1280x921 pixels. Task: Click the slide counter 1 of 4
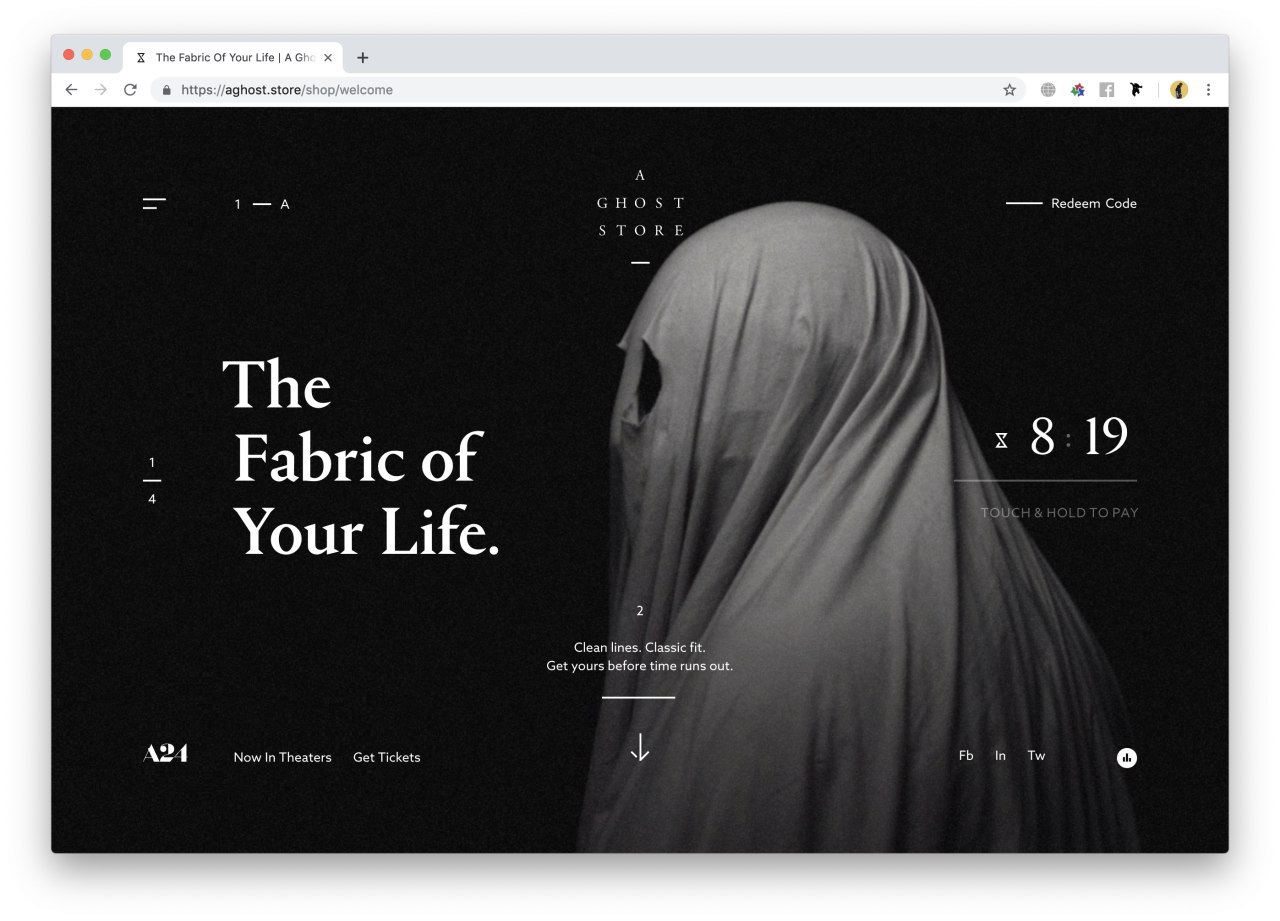pyautogui.click(x=152, y=480)
